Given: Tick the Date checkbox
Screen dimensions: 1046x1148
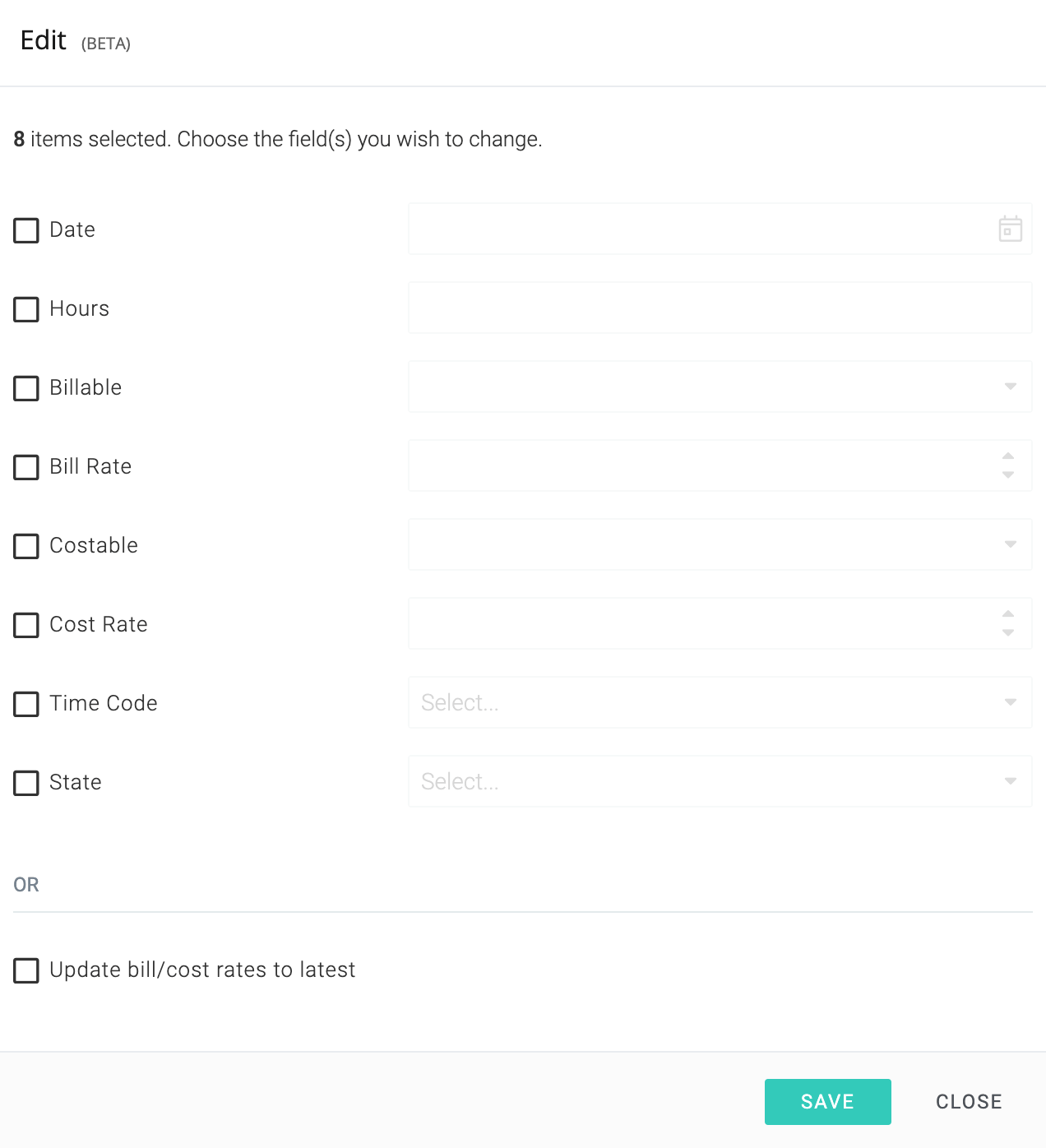Looking at the screenshot, I should (x=26, y=230).
